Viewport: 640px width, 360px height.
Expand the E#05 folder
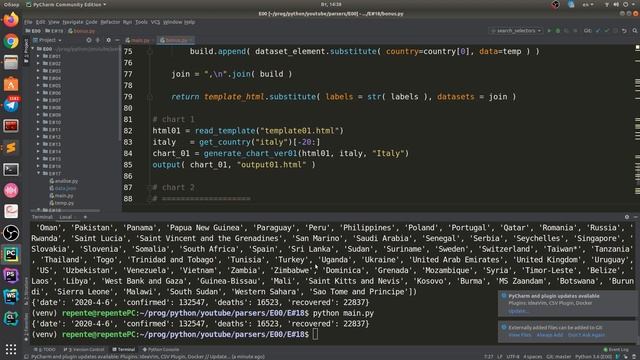38,85
